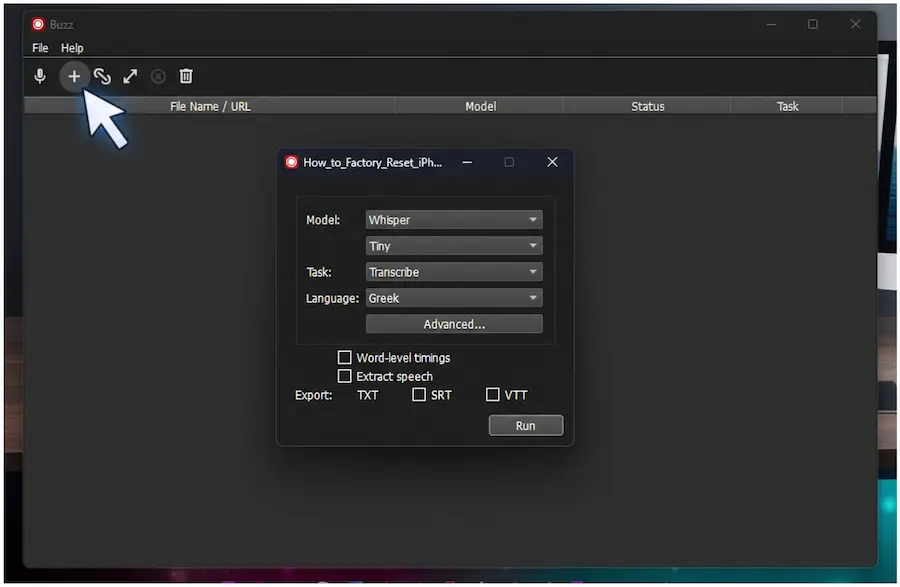Check the VTT export option
The width and height of the screenshot is (900, 587).
[492, 395]
